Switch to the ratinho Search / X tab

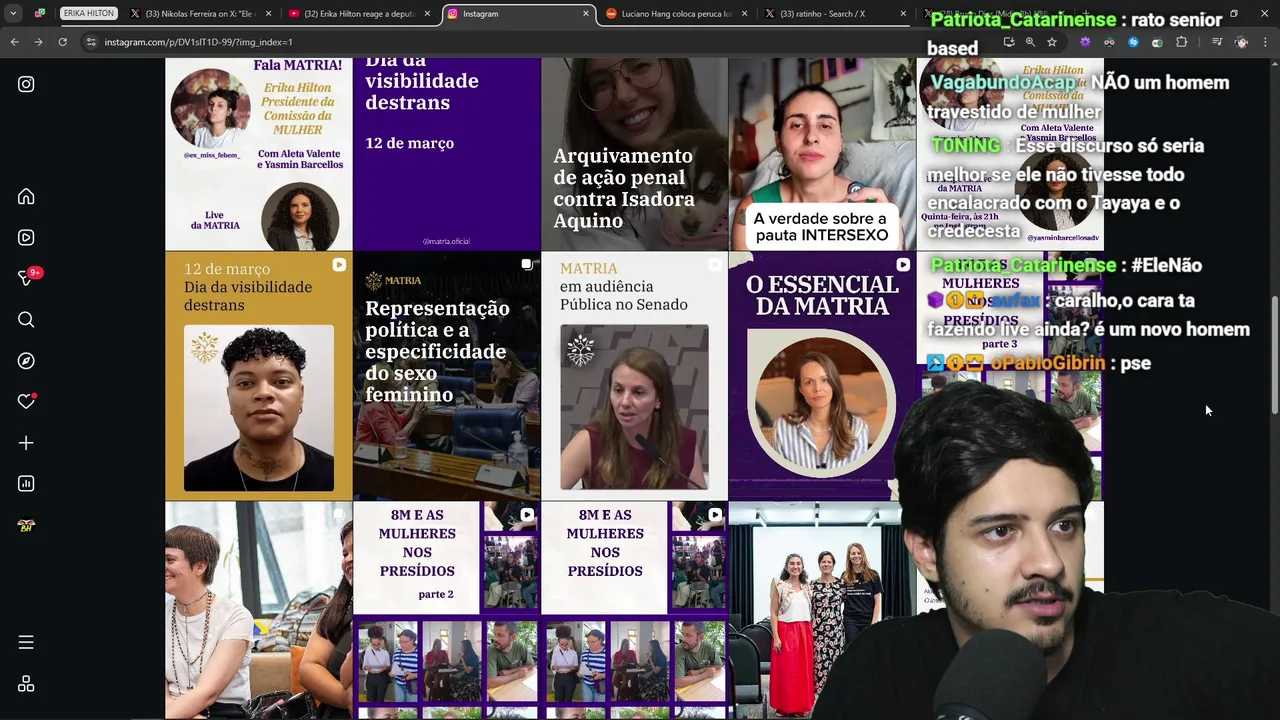(x=834, y=14)
